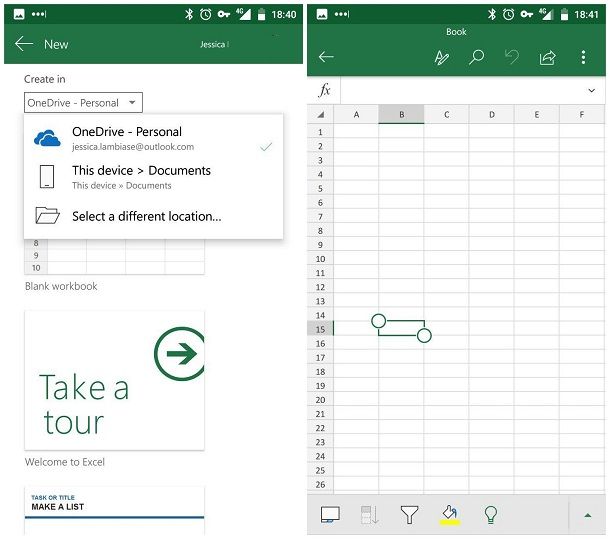
Task: Expand the formula bar with chevron
Action: point(592,90)
